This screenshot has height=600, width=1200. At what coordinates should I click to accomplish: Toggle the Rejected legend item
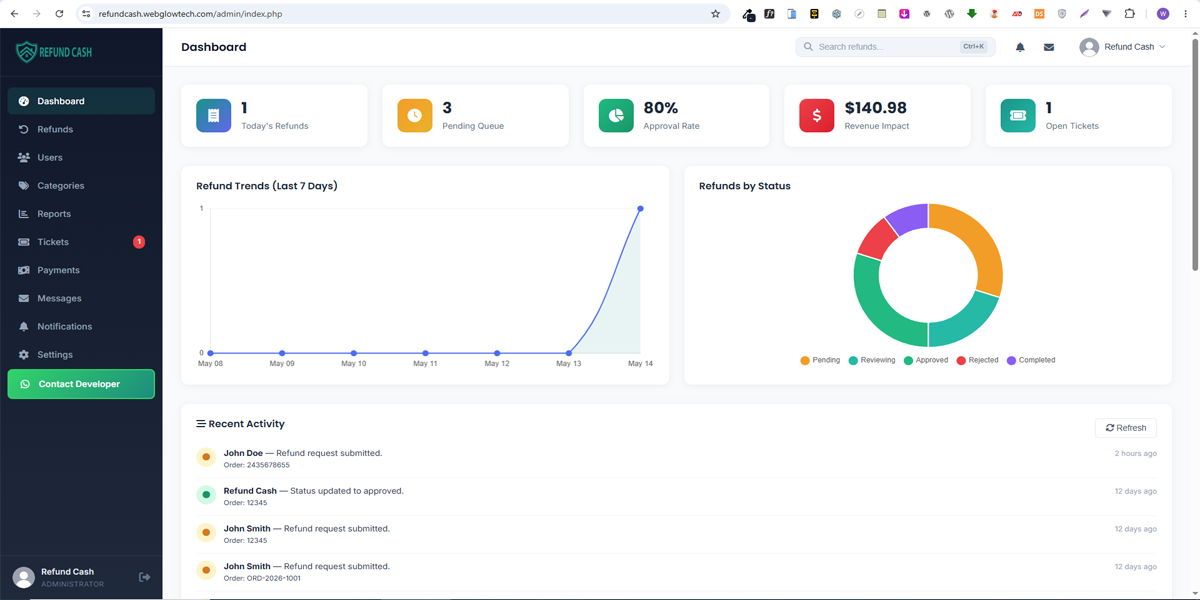977,360
